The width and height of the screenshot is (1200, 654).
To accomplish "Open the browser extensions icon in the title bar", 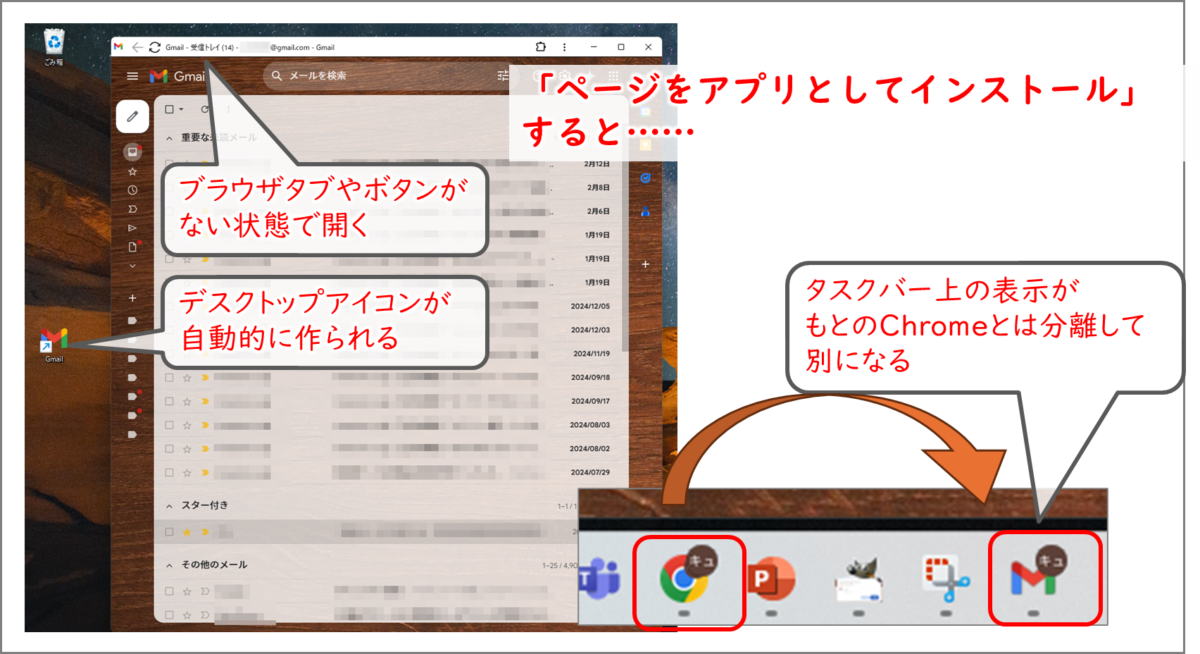I will pyautogui.click(x=540, y=46).
